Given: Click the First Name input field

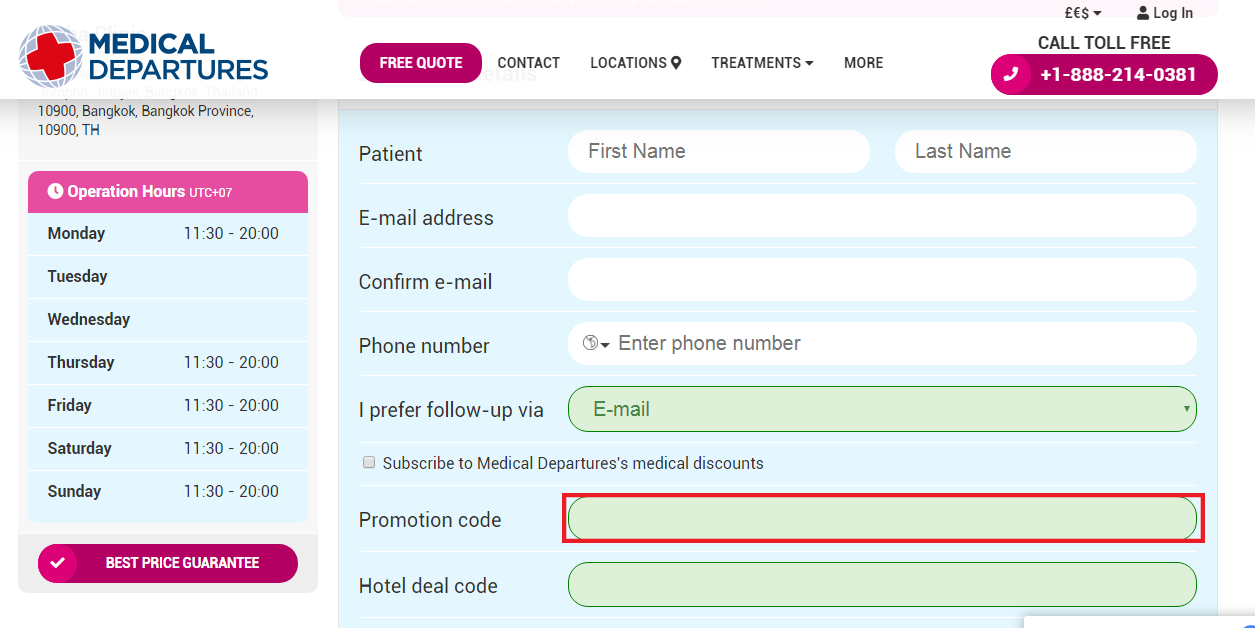Looking at the screenshot, I should click(x=718, y=152).
